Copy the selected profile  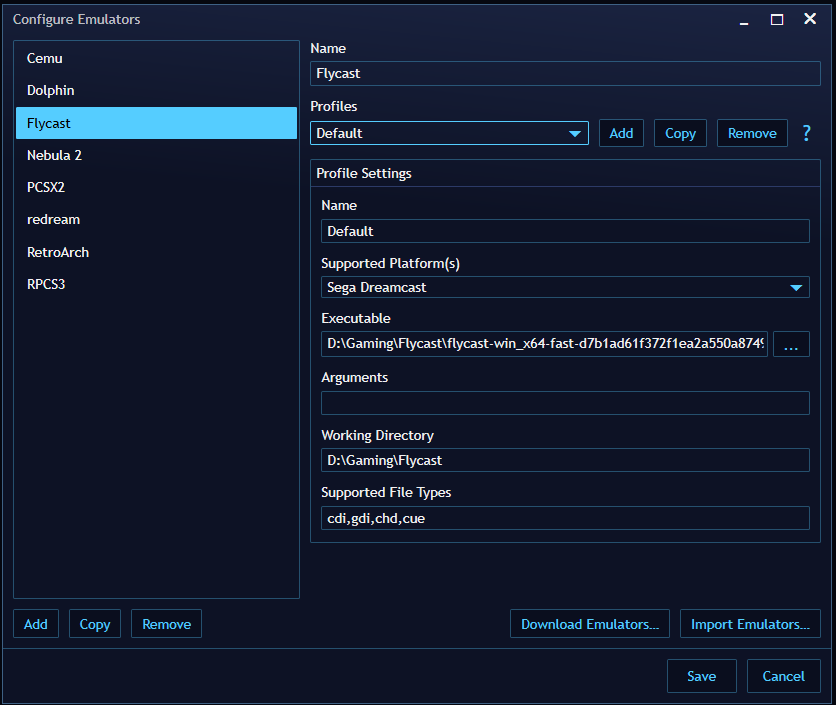[680, 132]
